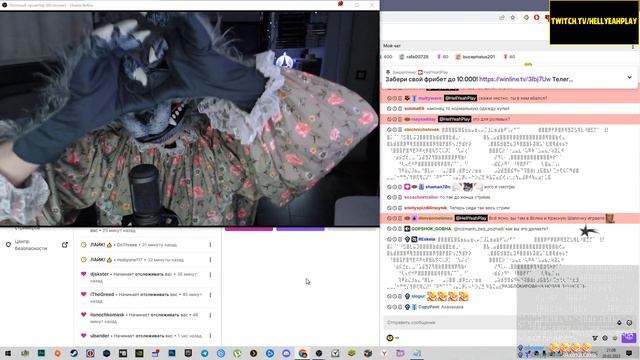Click moderator sword icon below chat

click(x=595, y=338)
